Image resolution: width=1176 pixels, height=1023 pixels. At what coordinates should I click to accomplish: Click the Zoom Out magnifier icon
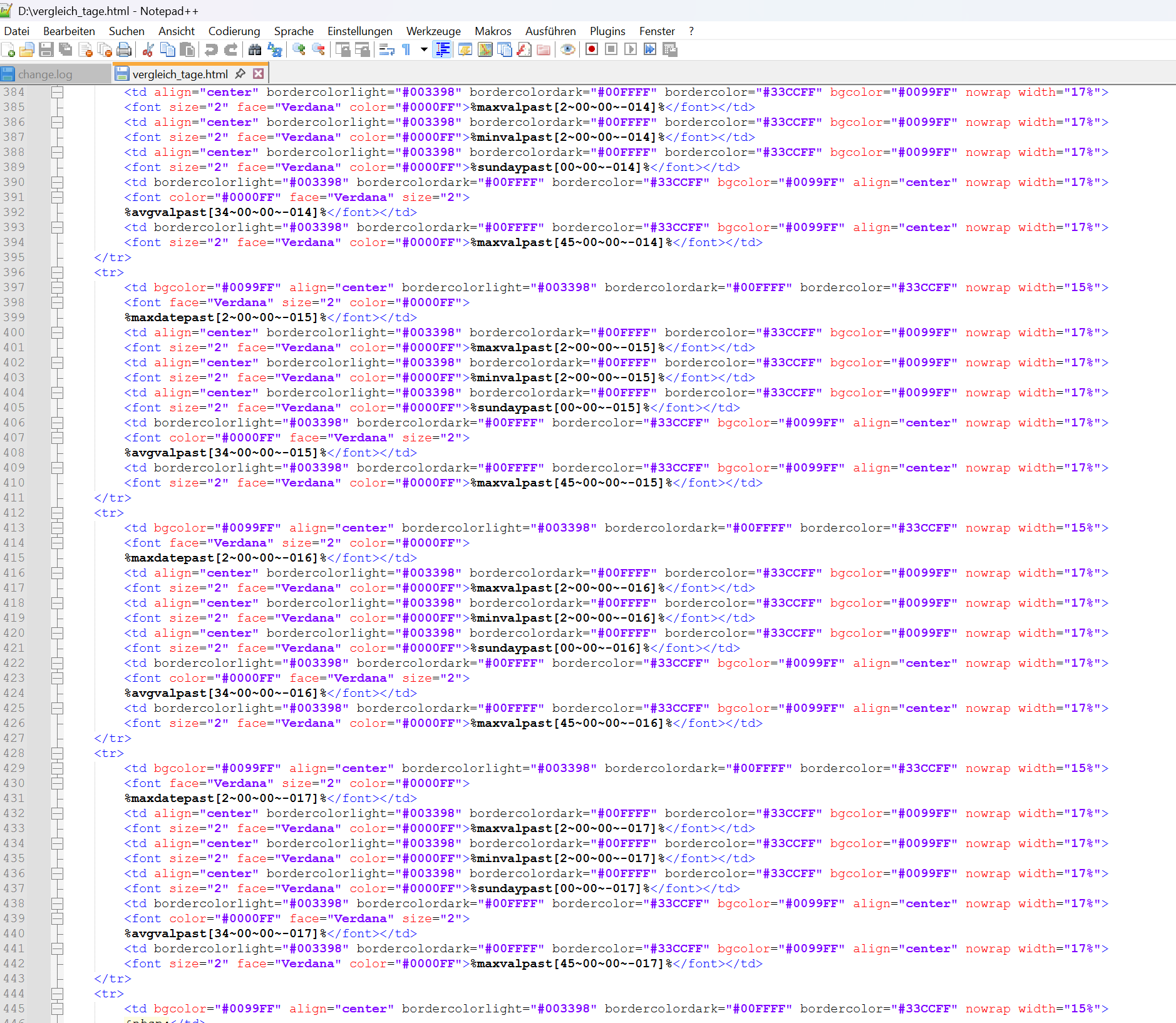[318, 49]
